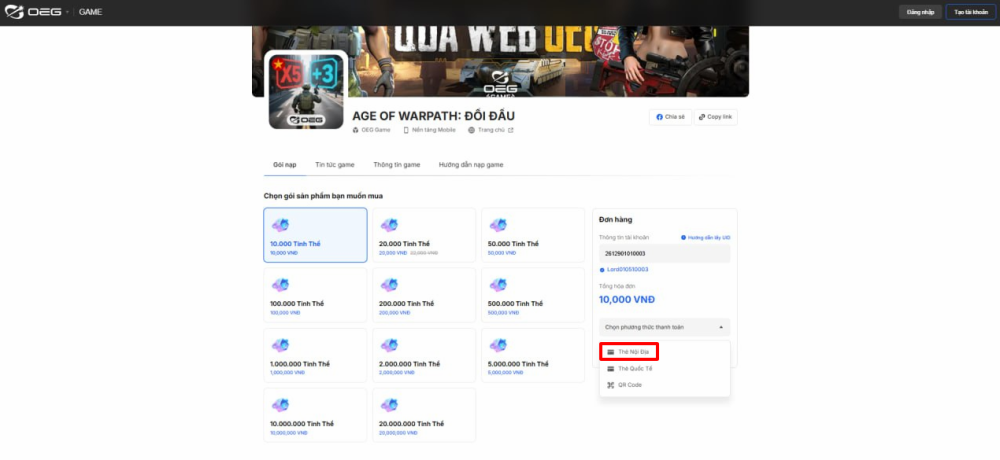
Task: Open the Hướng dẫn lấy UID help link
Action: coord(706,238)
